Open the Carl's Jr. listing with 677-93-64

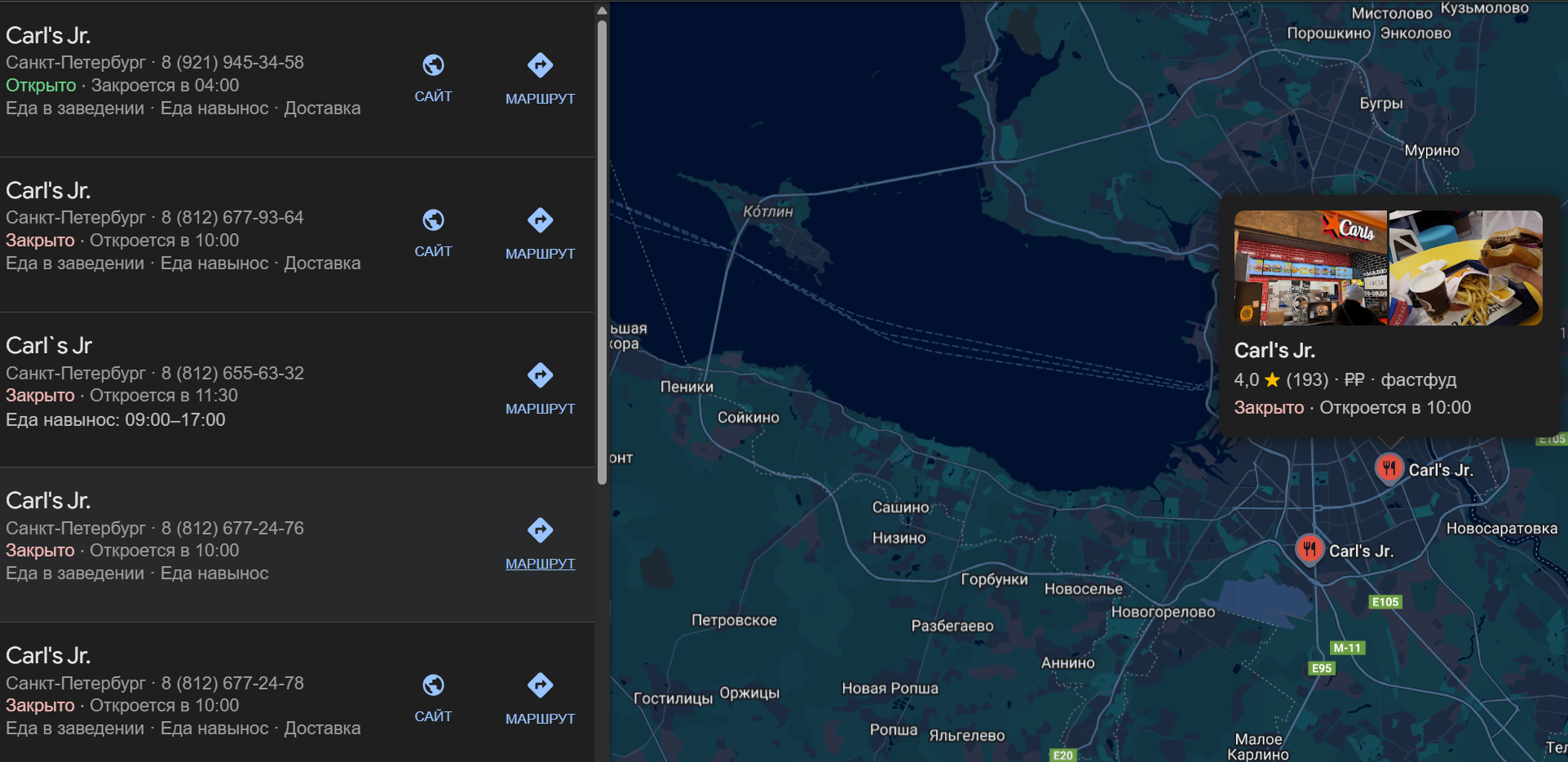tap(297, 235)
